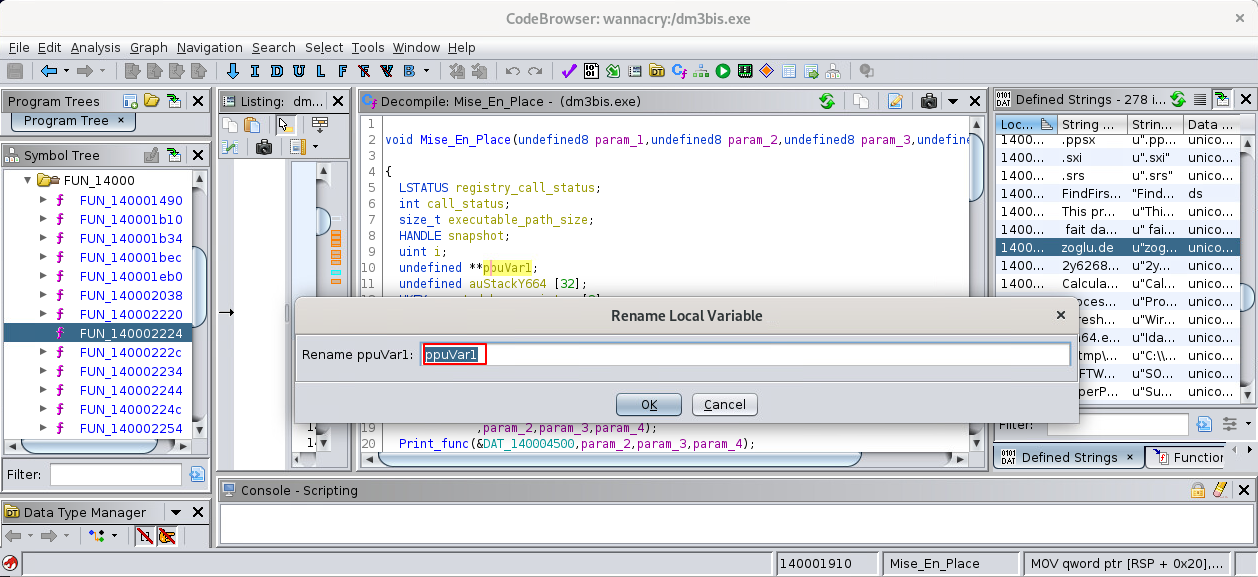Toggle the conflict filter in Data Type Manager
1258x577 pixels.
click(166, 536)
